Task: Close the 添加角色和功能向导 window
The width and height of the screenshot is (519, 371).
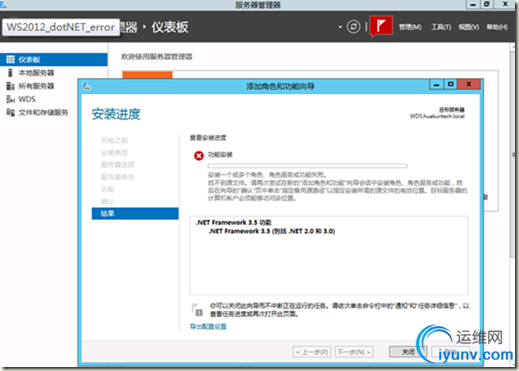Action: (468, 84)
